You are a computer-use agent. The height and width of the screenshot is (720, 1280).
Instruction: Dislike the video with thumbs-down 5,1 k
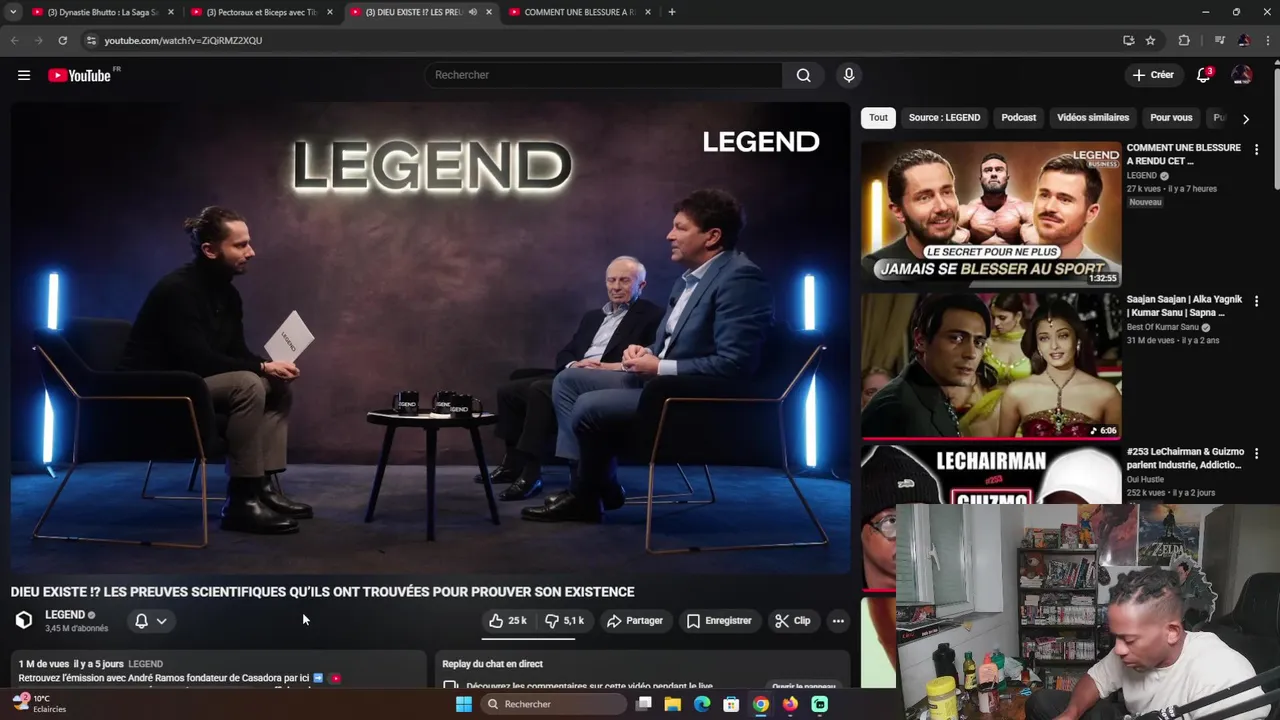[565, 621]
